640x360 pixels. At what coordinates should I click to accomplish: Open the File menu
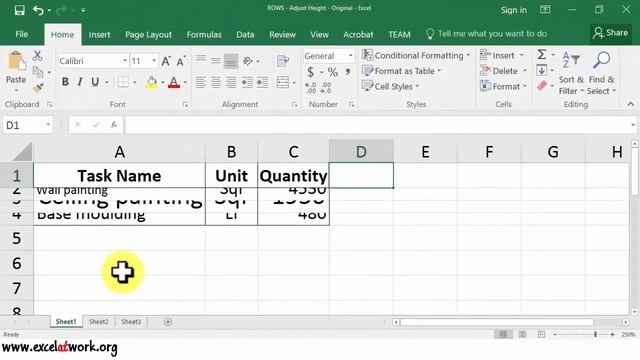[x=22, y=34]
